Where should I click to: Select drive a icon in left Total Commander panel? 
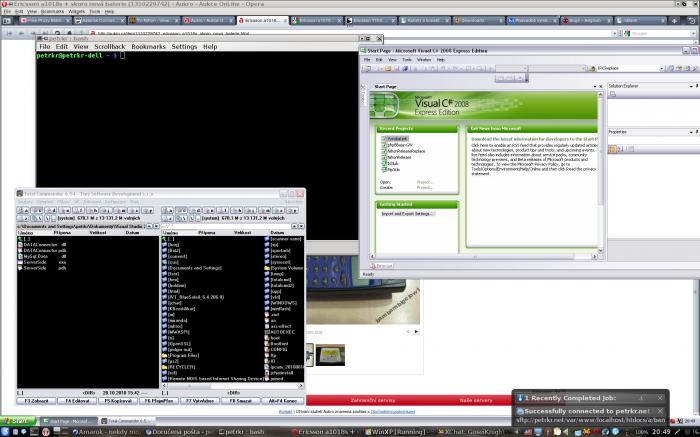[x=23, y=210]
